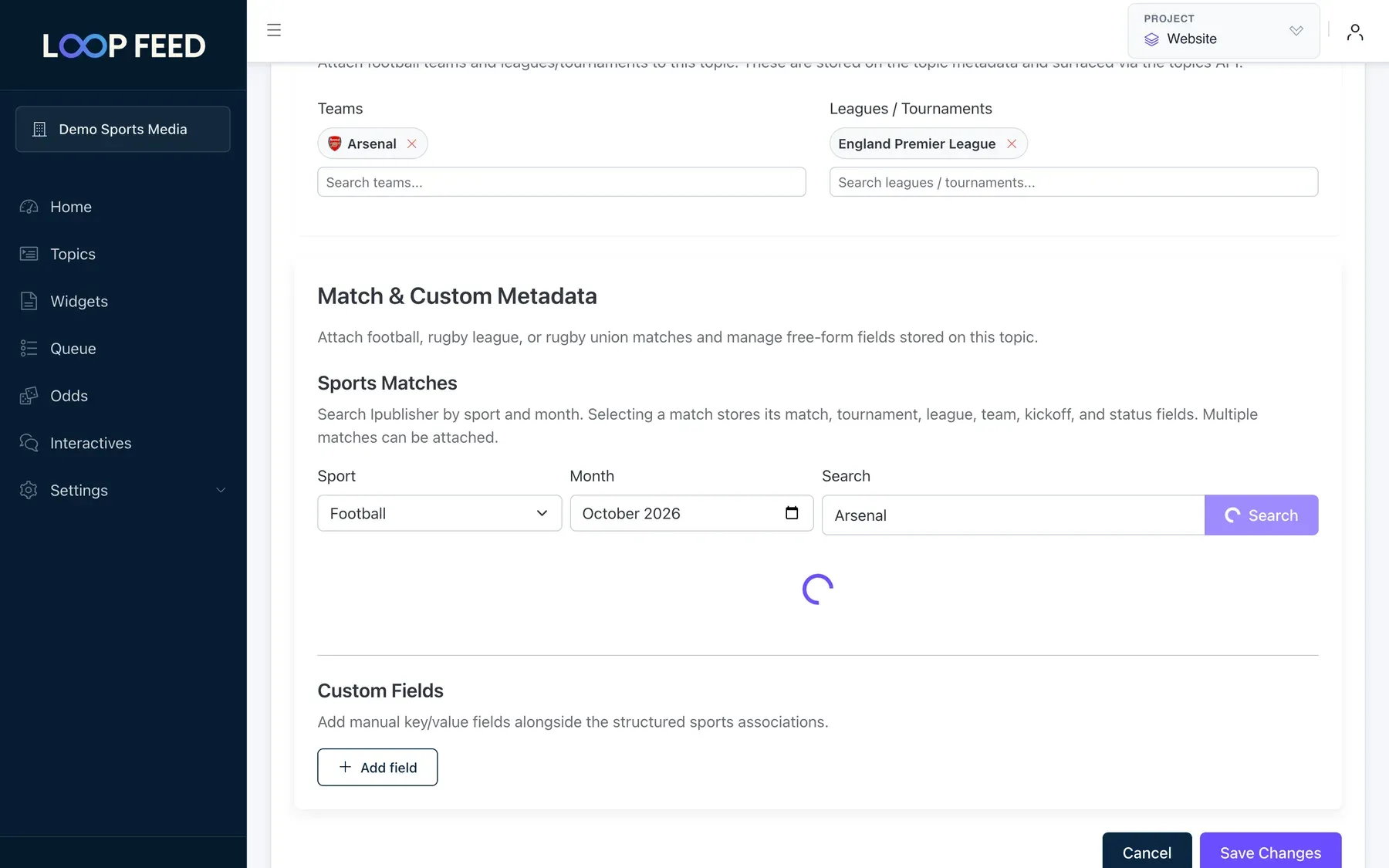The width and height of the screenshot is (1389, 868).
Task: Open the Project Website dropdown
Action: (x=1223, y=31)
